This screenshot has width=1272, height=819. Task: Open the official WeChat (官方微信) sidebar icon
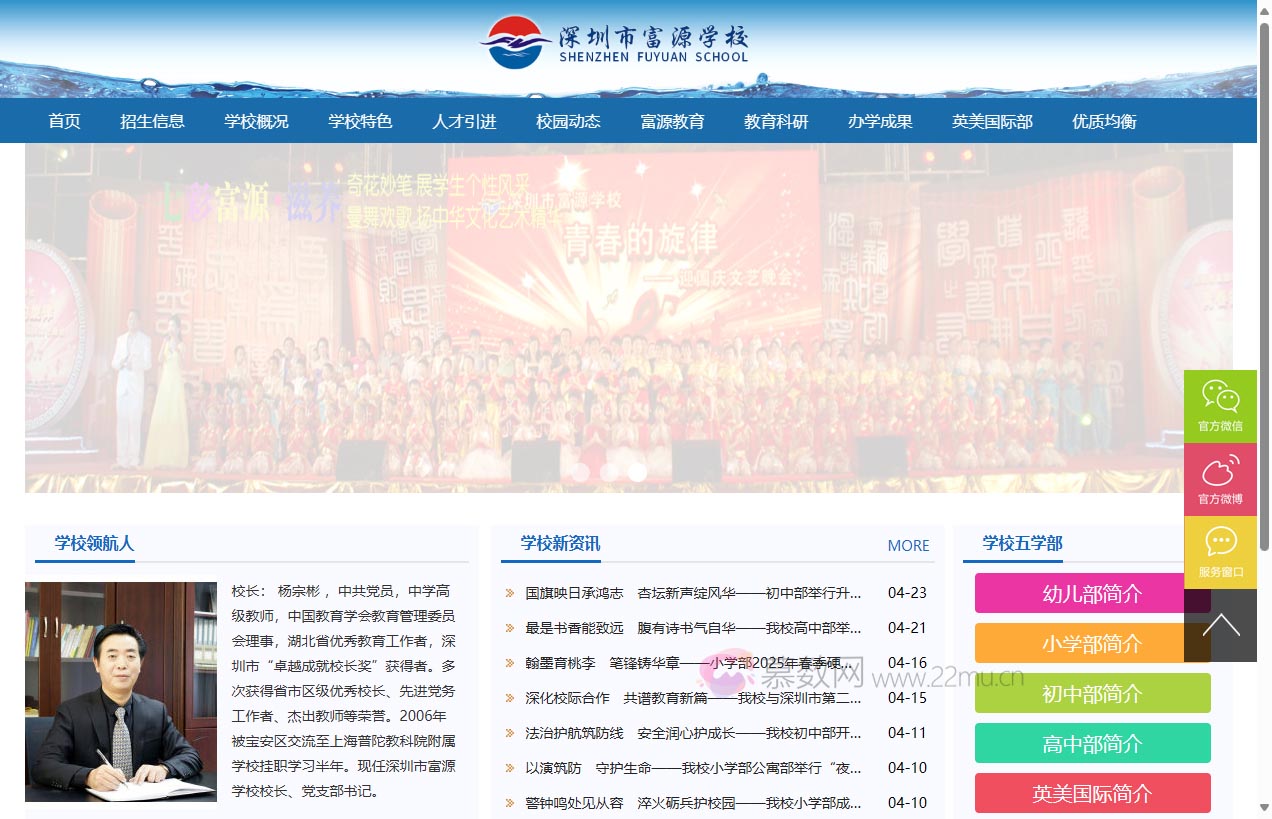click(x=1220, y=405)
